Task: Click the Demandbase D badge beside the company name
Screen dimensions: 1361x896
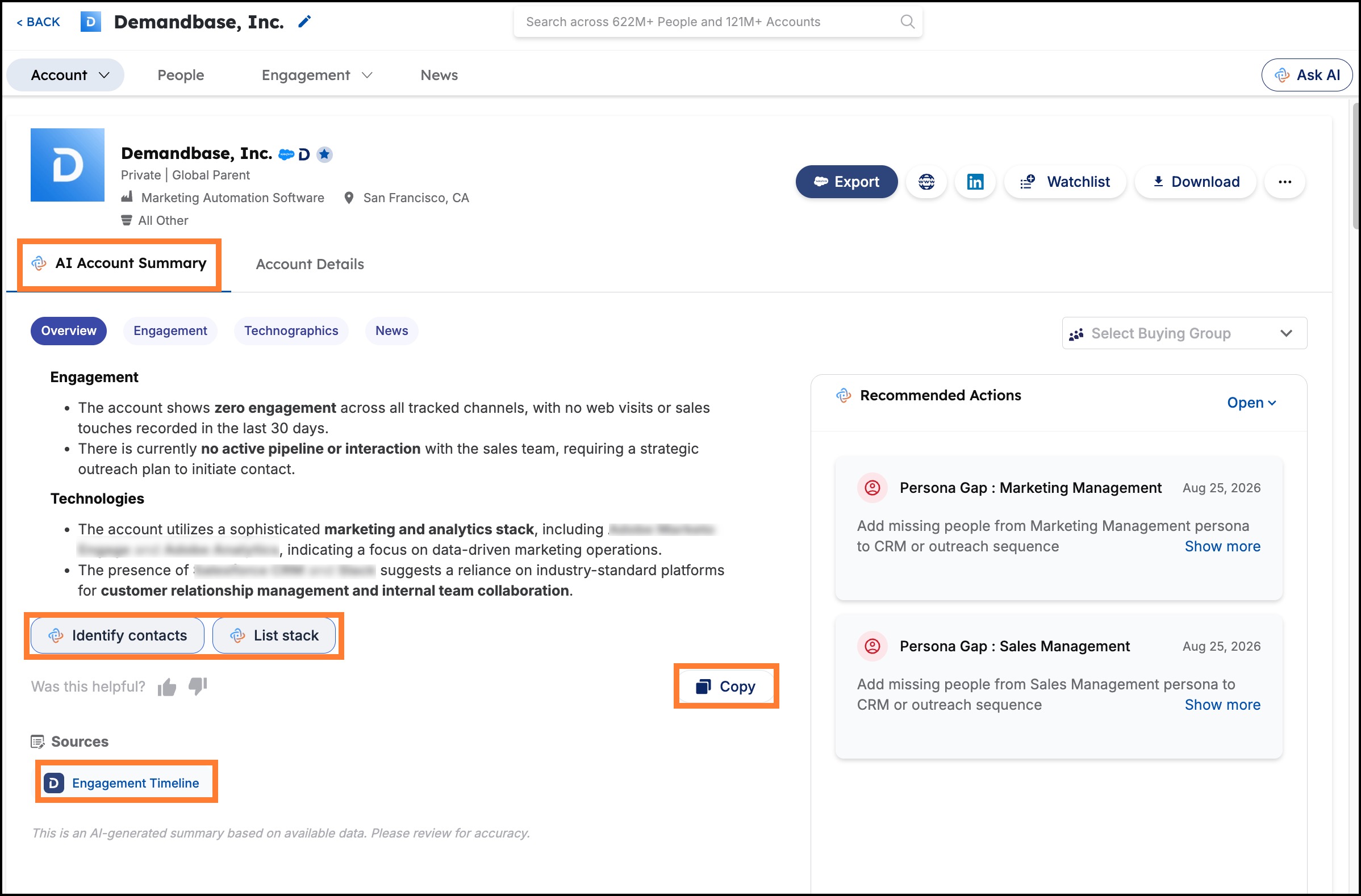Action: click(x=304, y=154)
